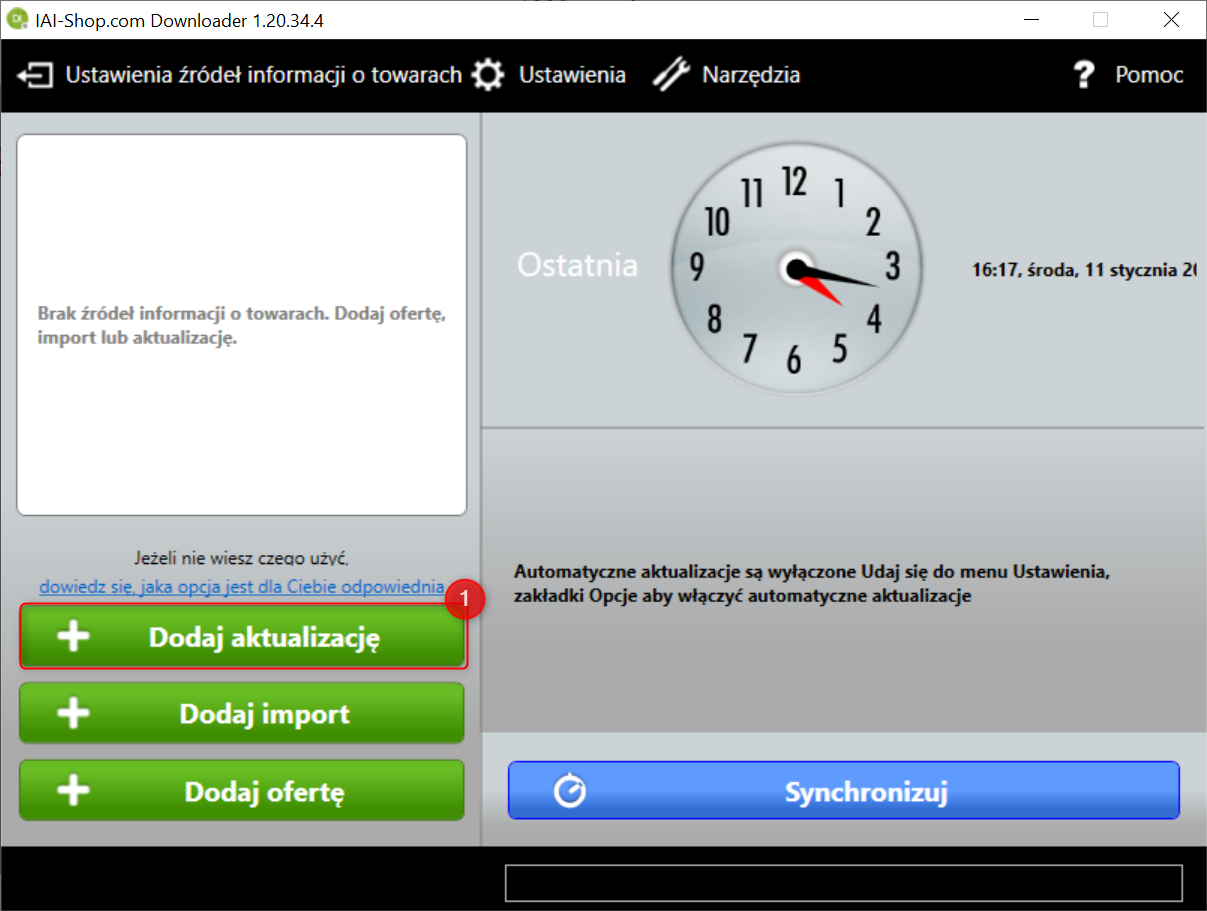Click the Dodaj ofertę button

[x=242, y=791]
